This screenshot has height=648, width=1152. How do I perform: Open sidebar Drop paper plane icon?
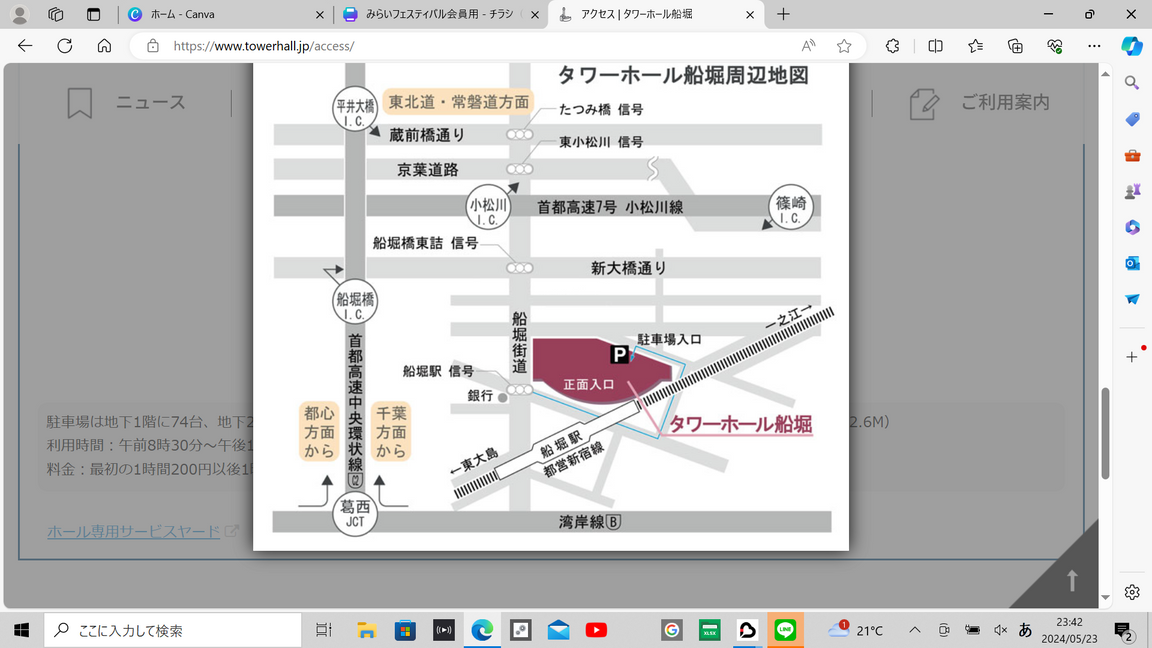(1132, 299)
